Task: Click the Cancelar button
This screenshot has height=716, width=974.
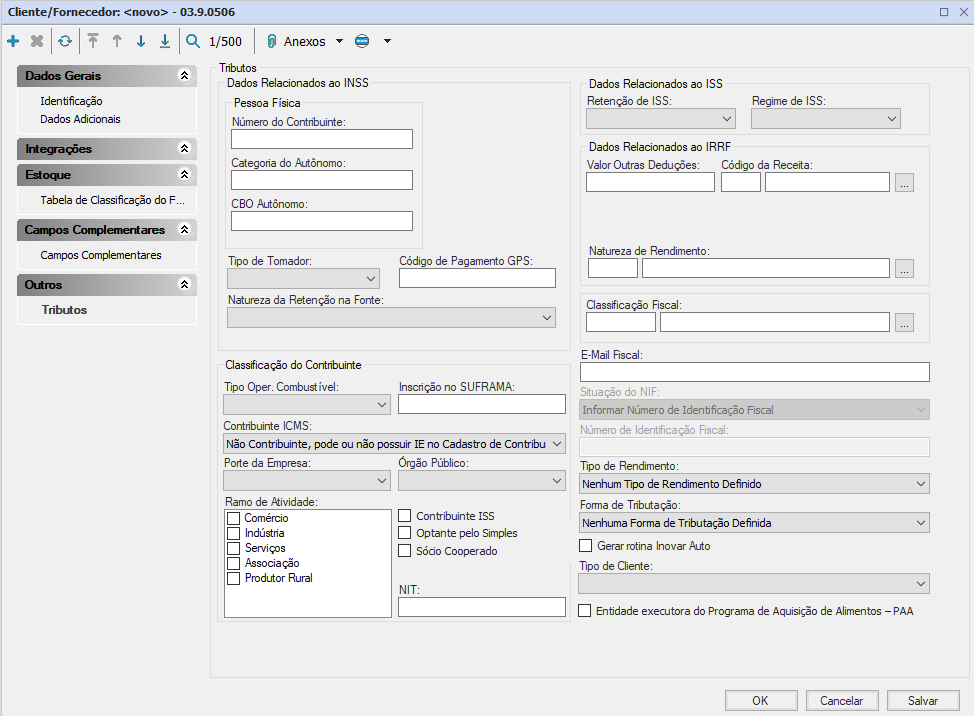Action: coord(841,700)
